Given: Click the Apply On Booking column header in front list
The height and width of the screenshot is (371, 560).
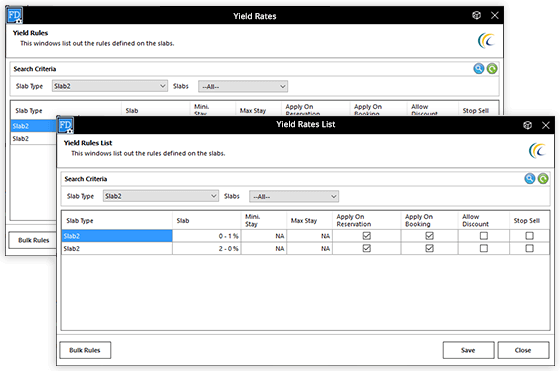Looking at the screenshot, I should pos(429,220).
